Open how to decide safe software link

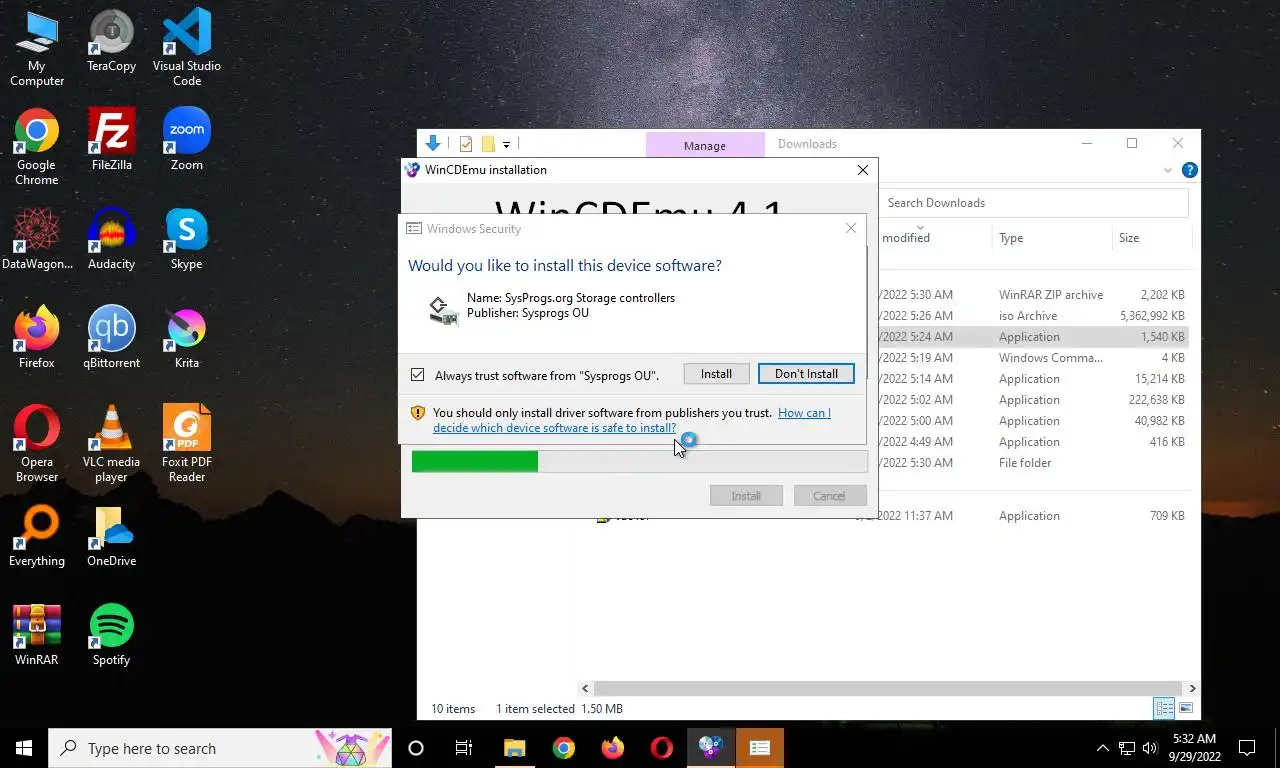click(x=632, y=420)
